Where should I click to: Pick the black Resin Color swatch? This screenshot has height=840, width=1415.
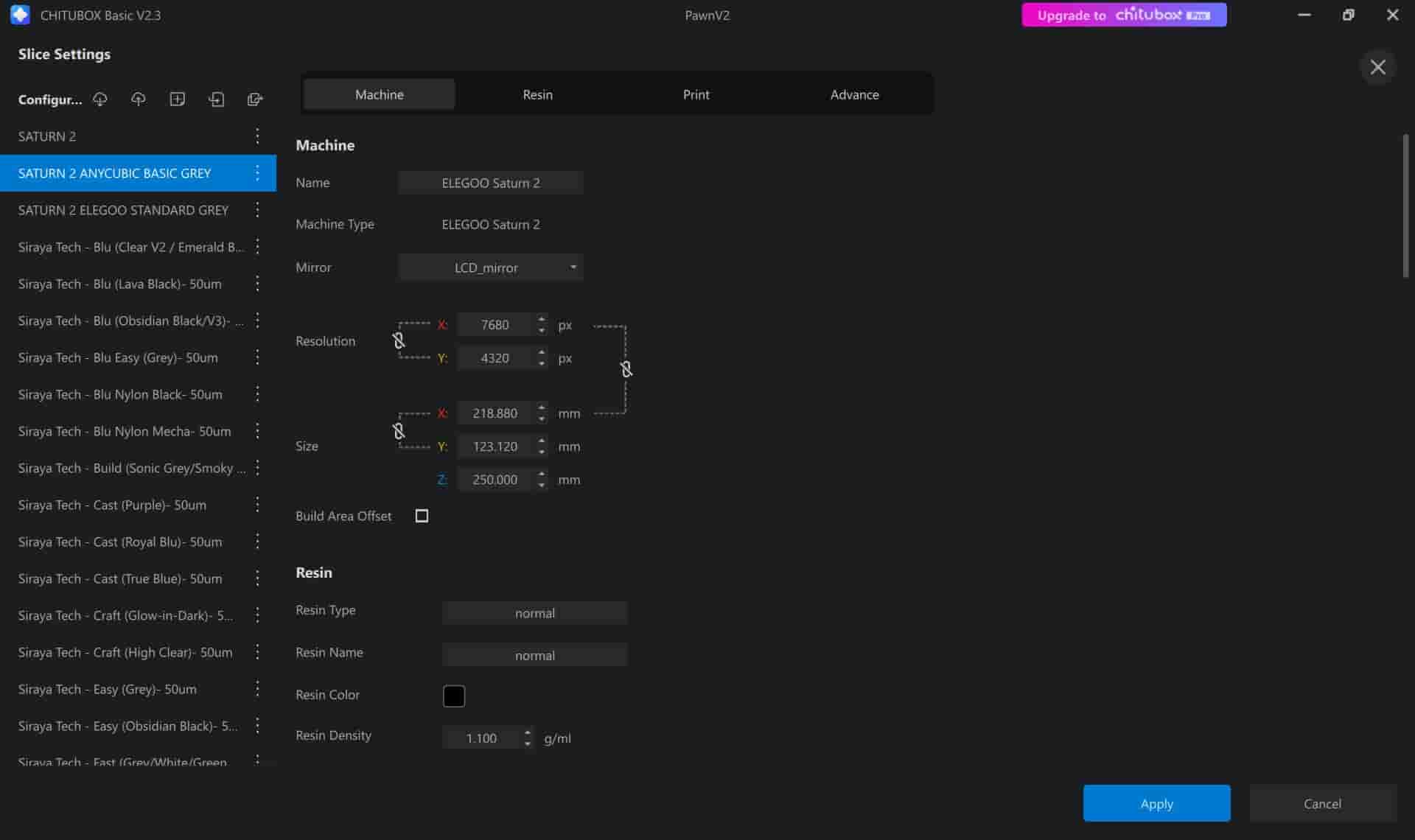click(454, 696)
